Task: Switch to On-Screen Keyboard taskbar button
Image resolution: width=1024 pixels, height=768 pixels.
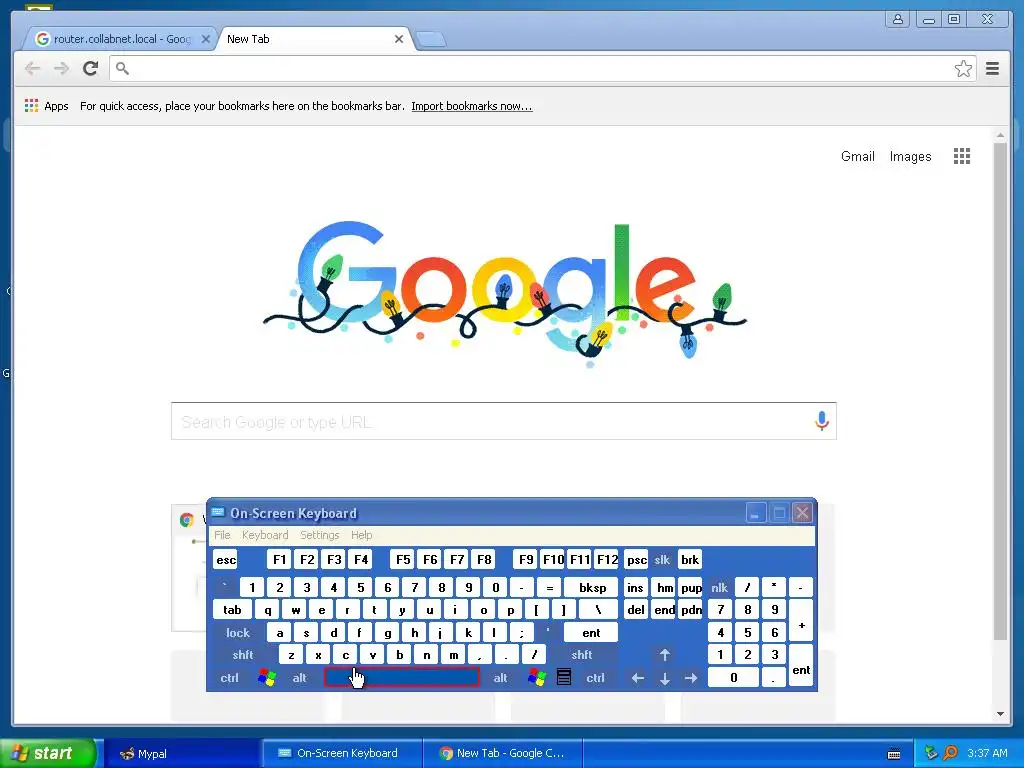Action: pos(341,754)
